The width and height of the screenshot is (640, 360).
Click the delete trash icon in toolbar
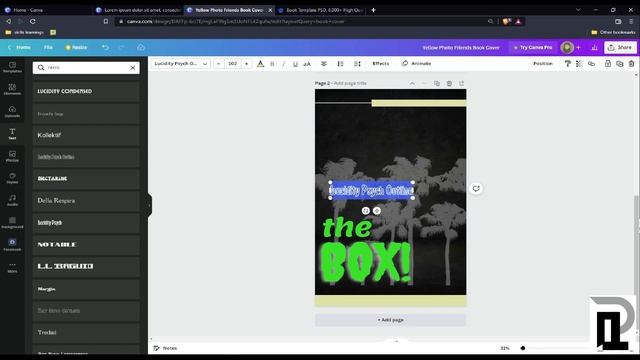click(x=631, y=64)
